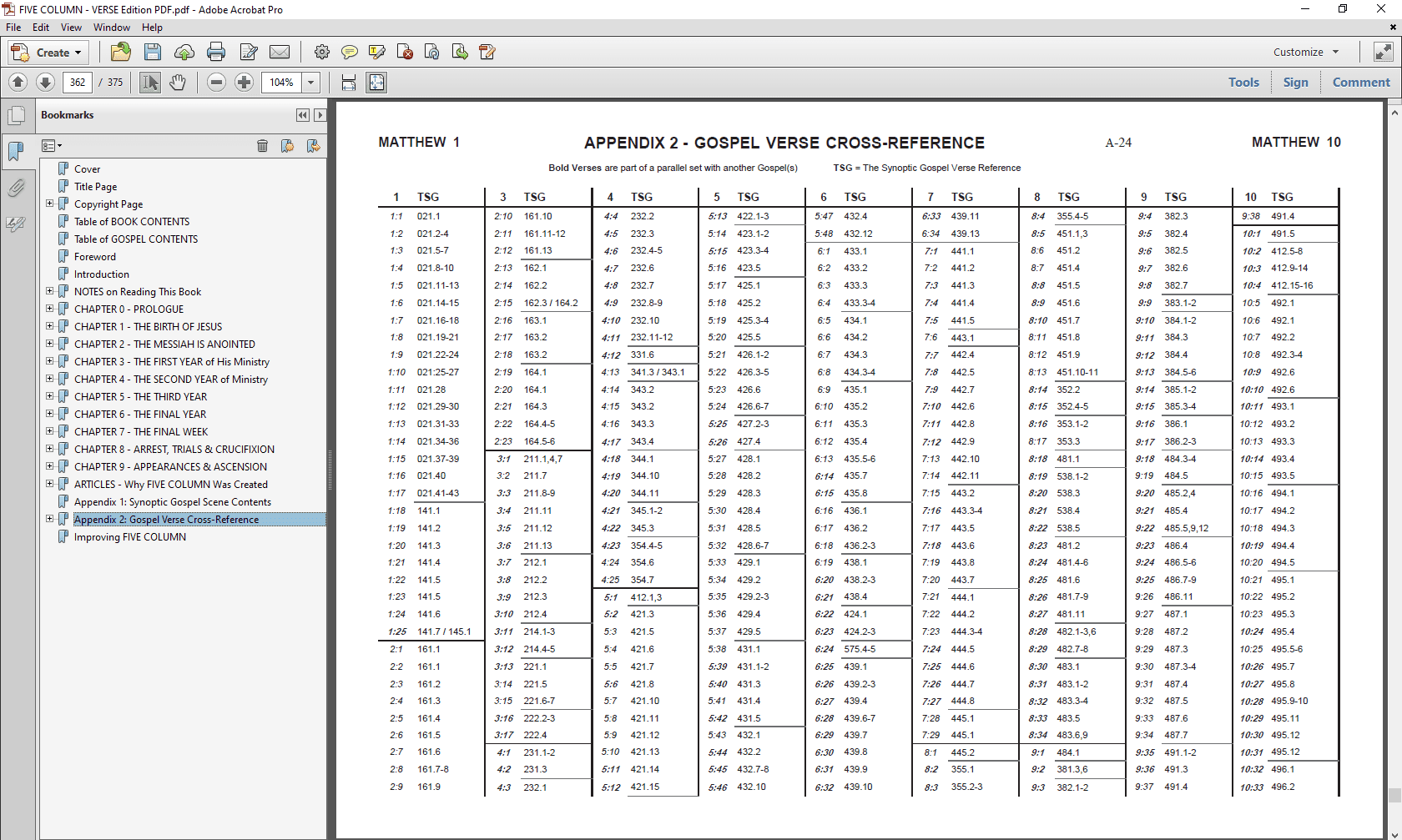
Task: Open the Tools pane
Action: tap(1243, 82)
